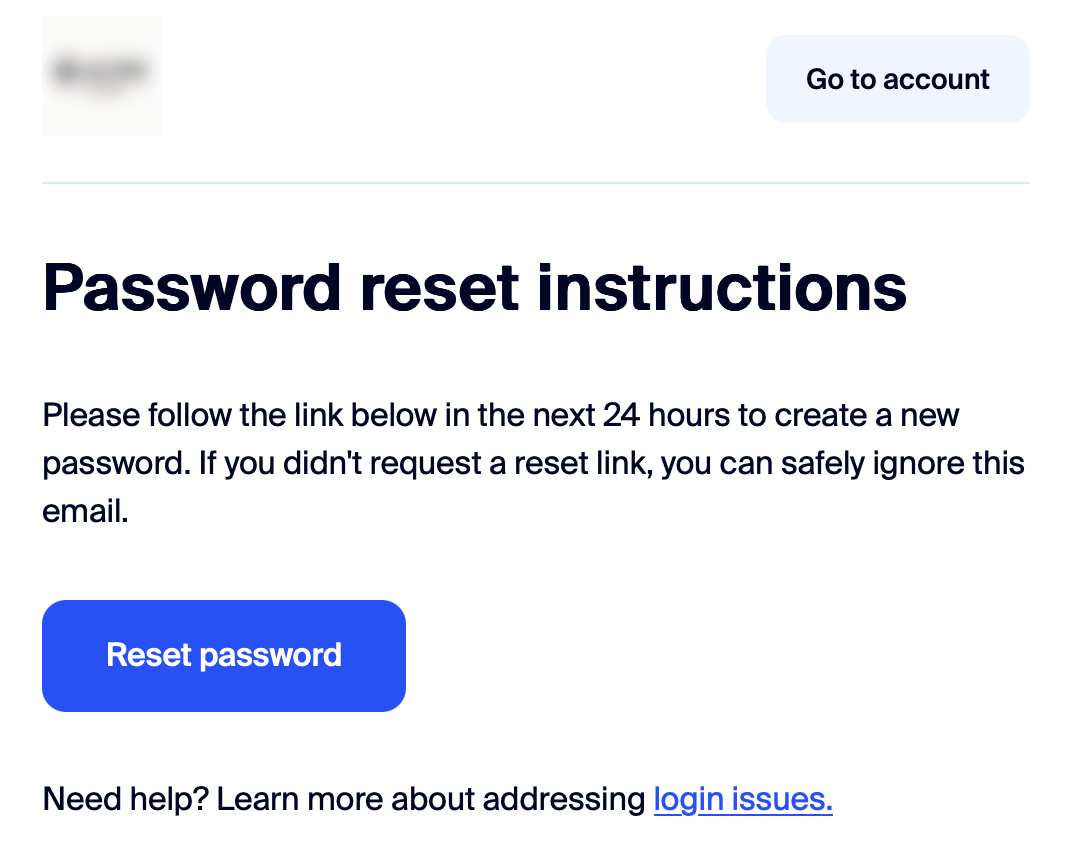Viewport: 1088px width, 864px height.
Task: Click the word 'email.' ending the paragraph
Action: (85, 513)
